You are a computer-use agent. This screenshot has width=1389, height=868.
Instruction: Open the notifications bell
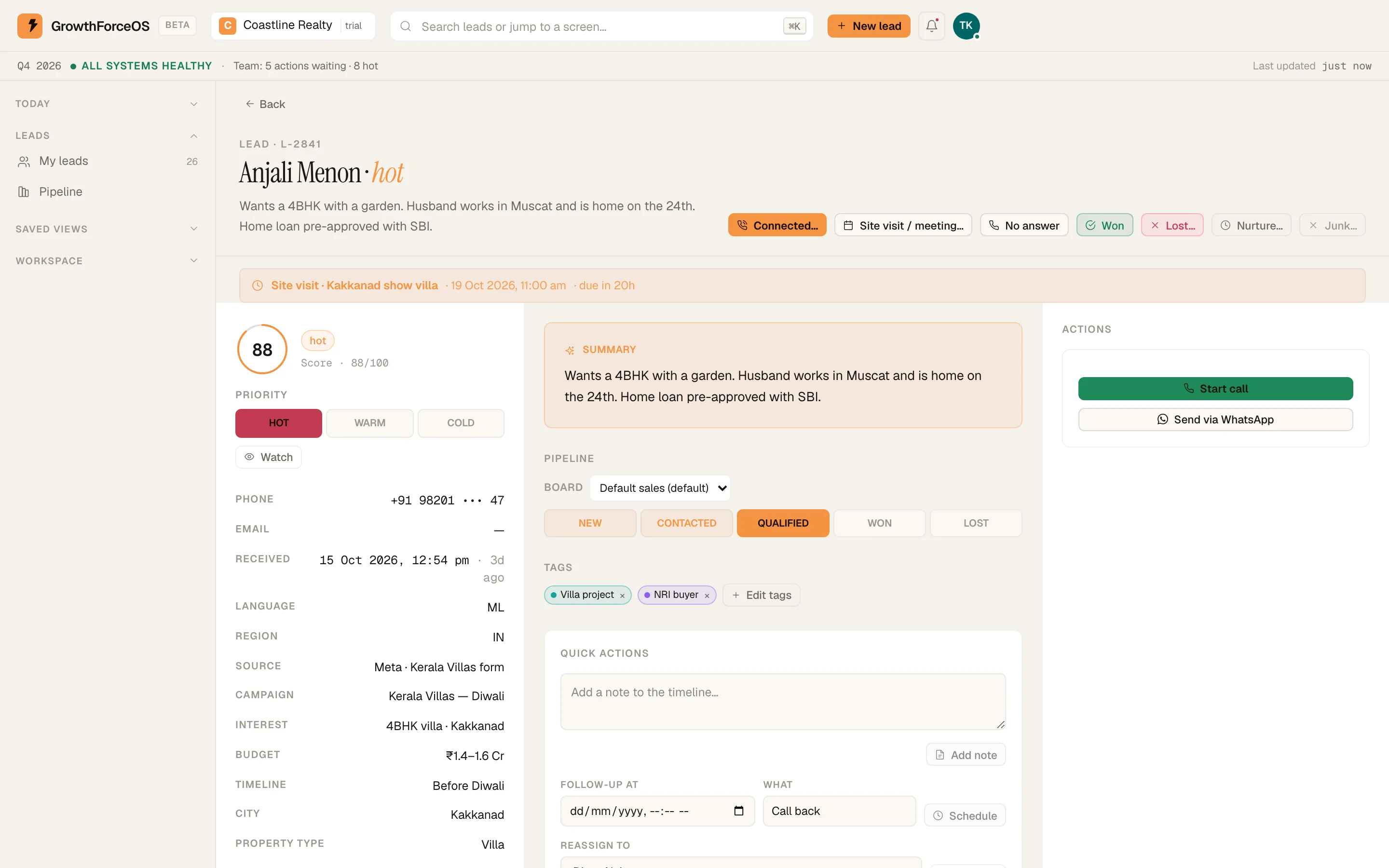pyautogui.click(x=931, y=26)
